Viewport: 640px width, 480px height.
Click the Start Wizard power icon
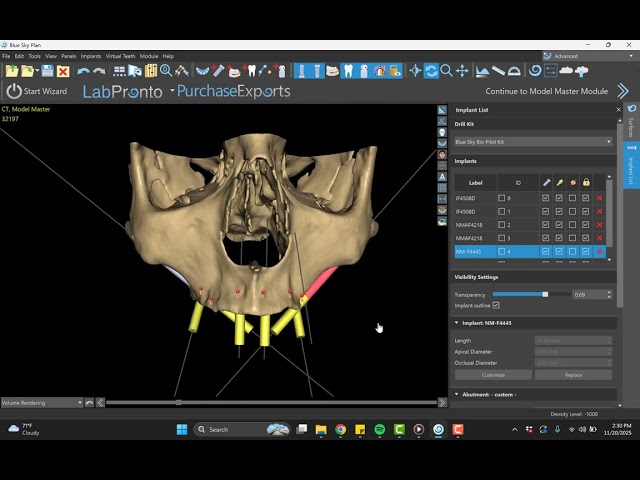(13, 91)
